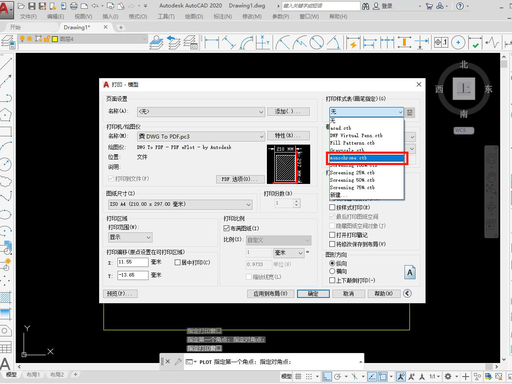Select the Baseline dimension tool icon
512x384 pixels.
click(x=370, y=43)
